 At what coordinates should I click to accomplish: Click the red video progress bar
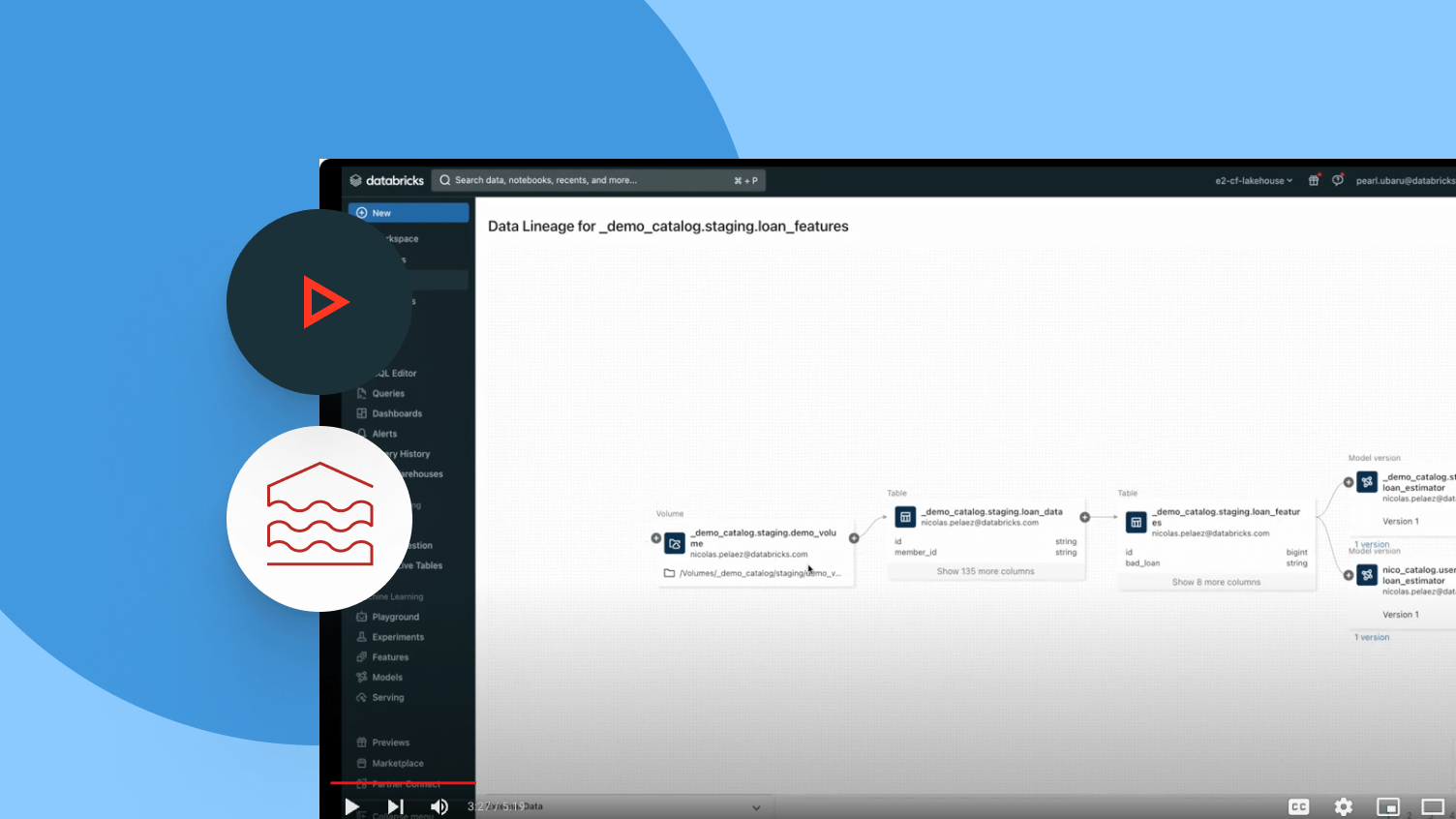[x=402, y=782]
